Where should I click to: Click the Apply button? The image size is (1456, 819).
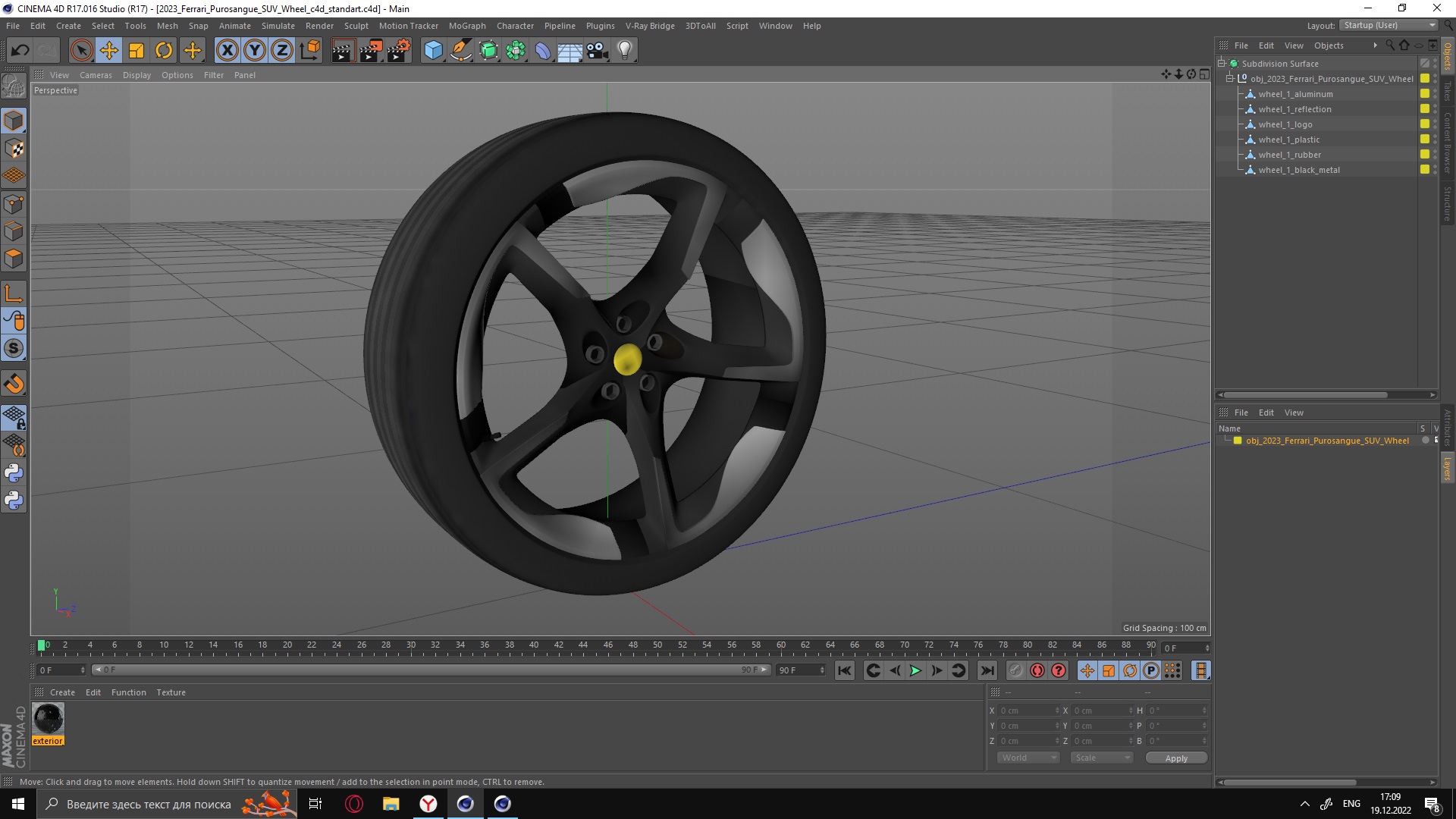click(x=1176, y=758)
